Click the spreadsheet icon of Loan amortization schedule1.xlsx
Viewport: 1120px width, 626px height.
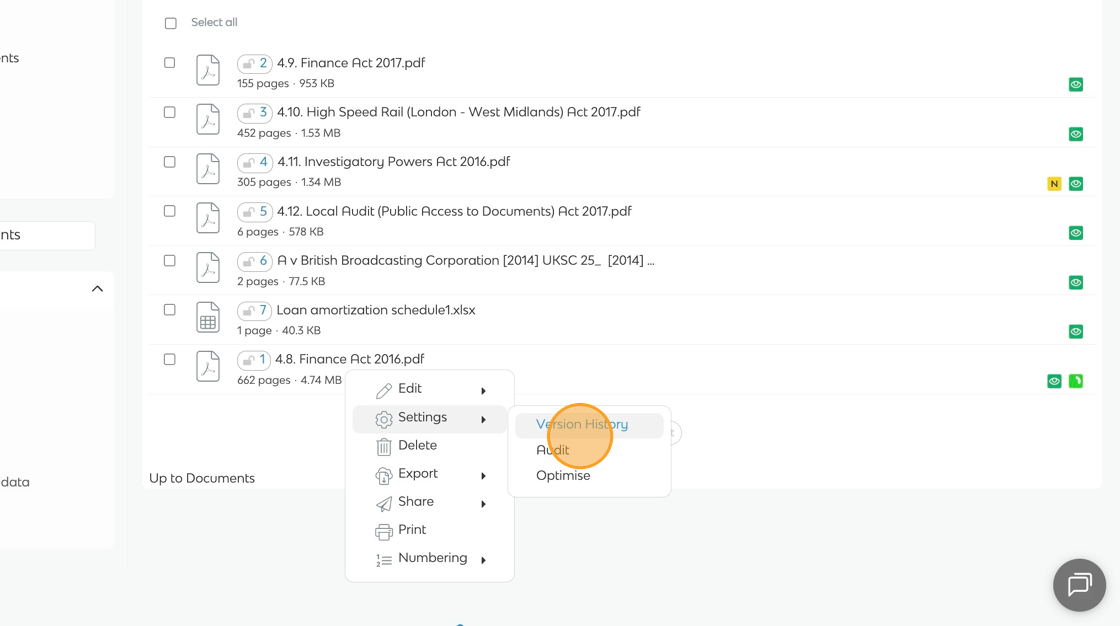[208, 318]
